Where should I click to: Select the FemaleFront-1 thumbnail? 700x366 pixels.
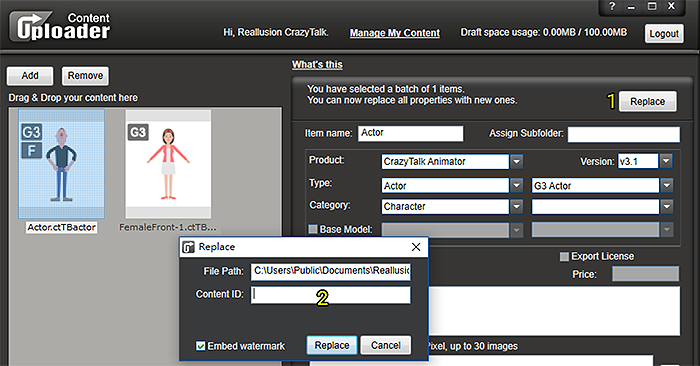pyautogui.click(x=168, y=164)
